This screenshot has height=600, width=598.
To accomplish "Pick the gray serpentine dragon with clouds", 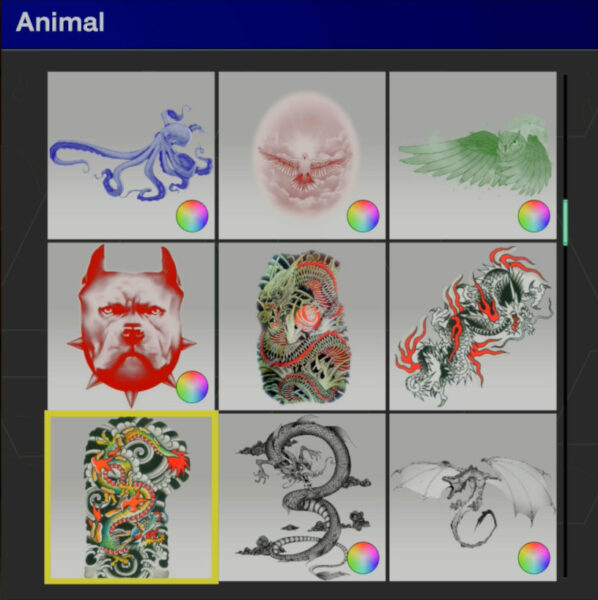I will (302, 497).
